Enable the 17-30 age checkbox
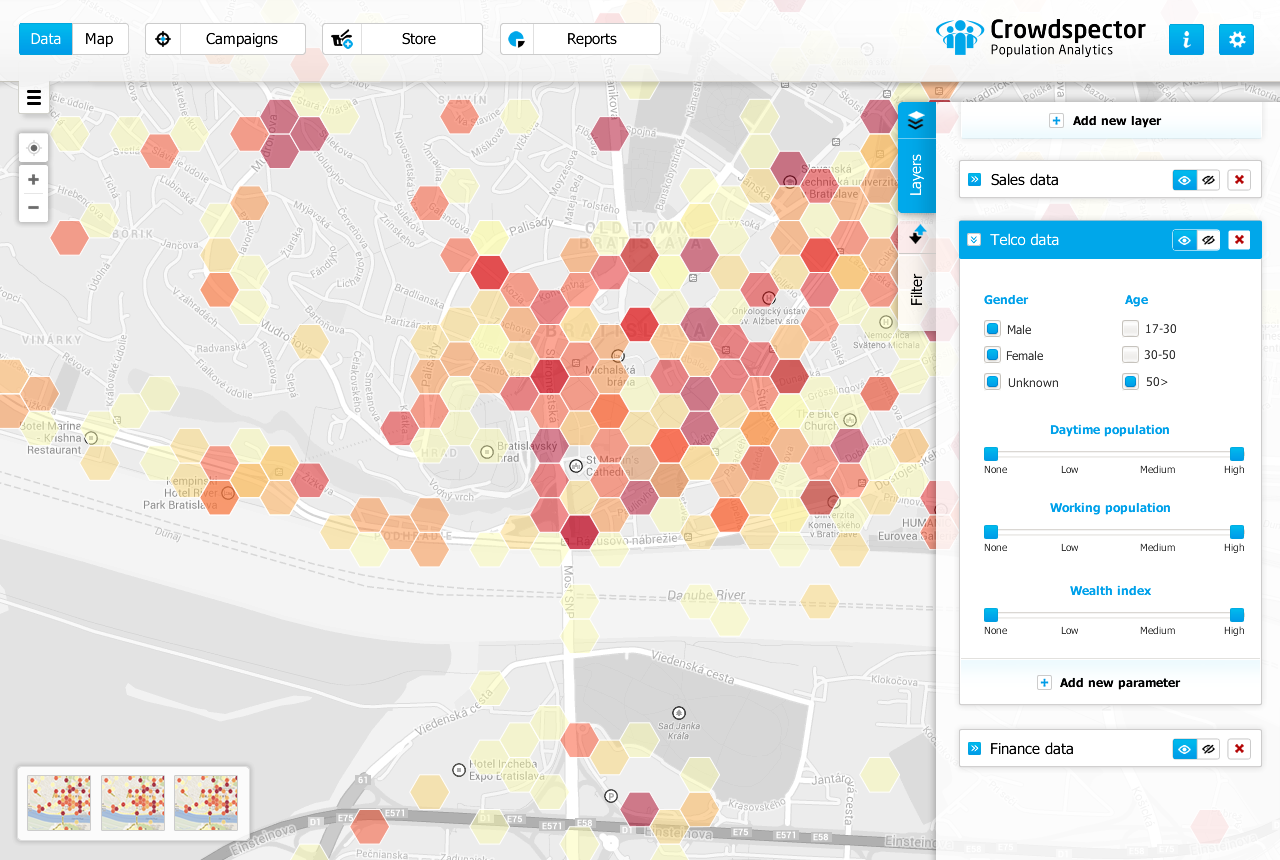 (x=1130, y=328)
